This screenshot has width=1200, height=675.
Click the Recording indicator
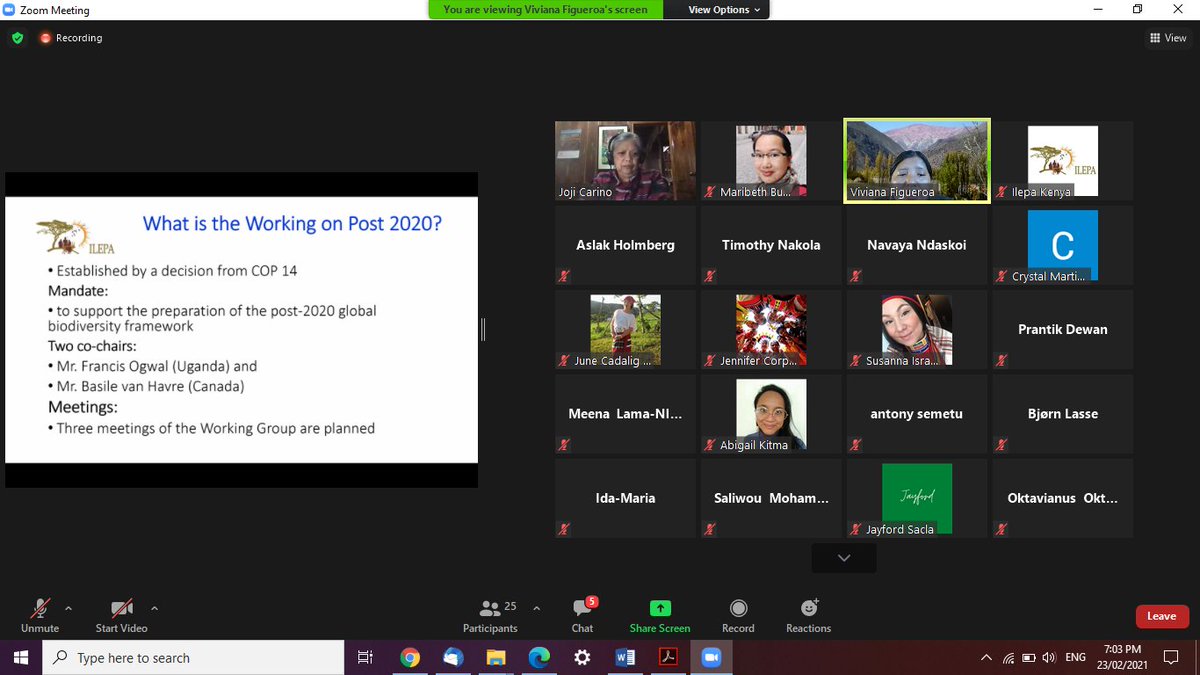[71, 38]
